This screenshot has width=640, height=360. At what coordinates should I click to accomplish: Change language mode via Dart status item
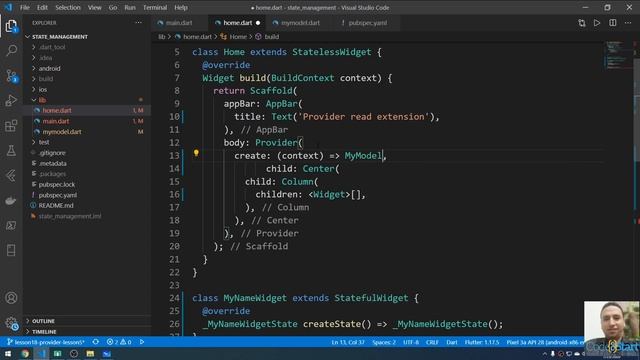[x=452, y=342]
